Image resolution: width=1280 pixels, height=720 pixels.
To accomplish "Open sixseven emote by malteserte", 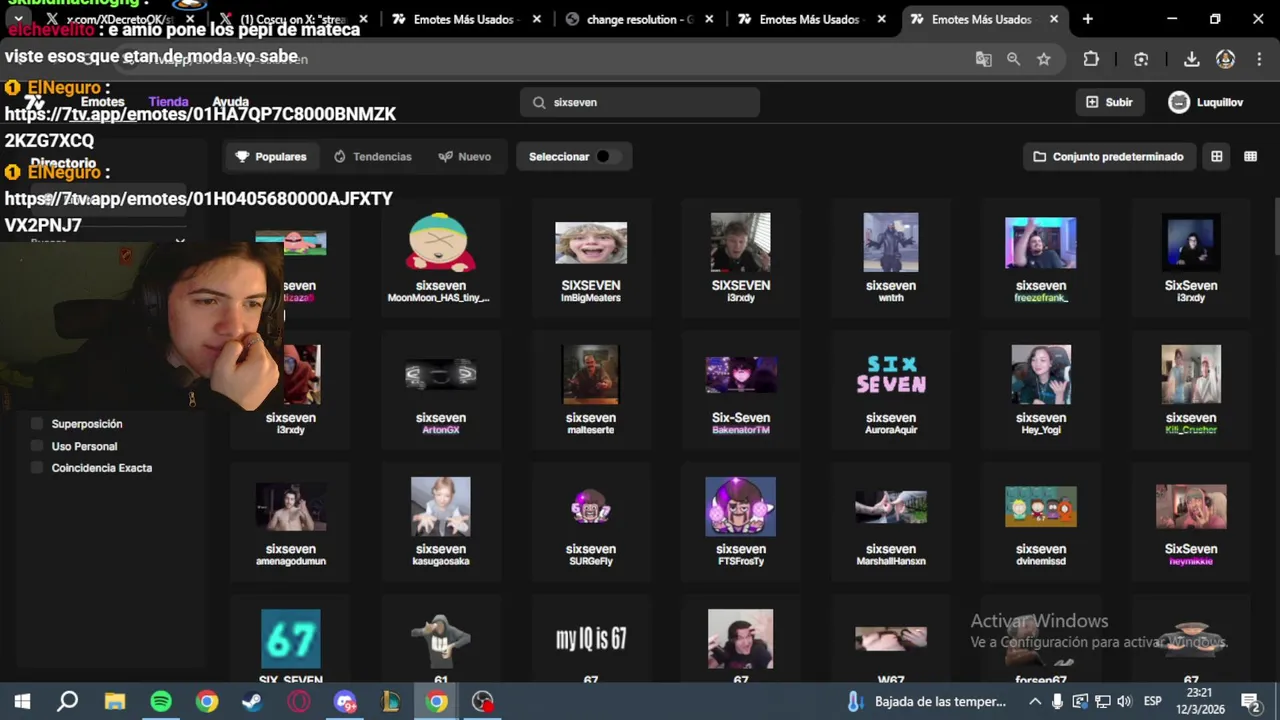I will point(591,390).
